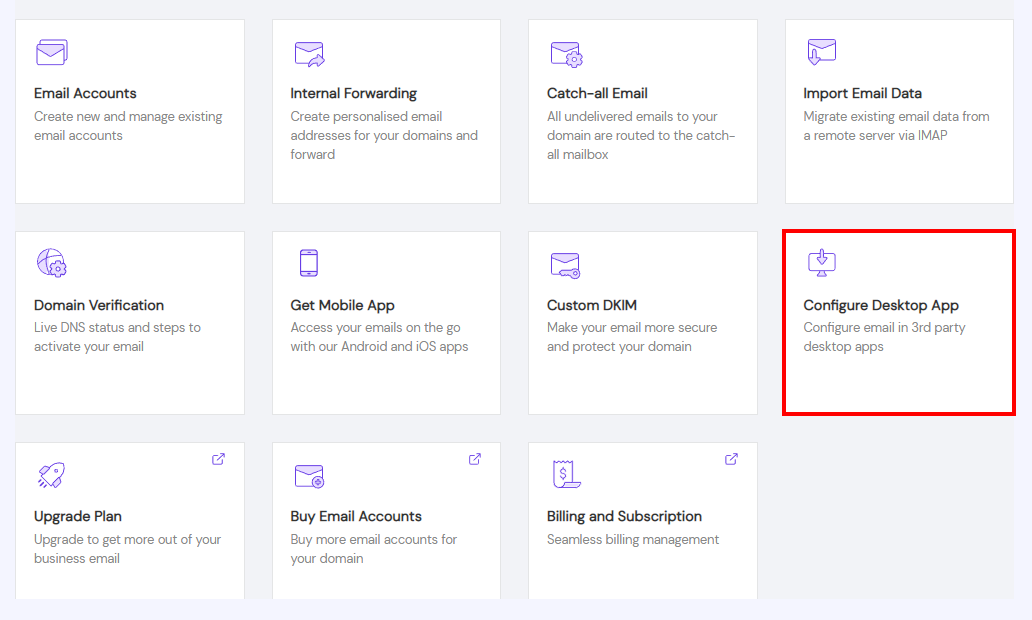Screen dimensions: 1032x620
Task: Click "Upgrade to get more out of" description
Action: pos(127,549)
